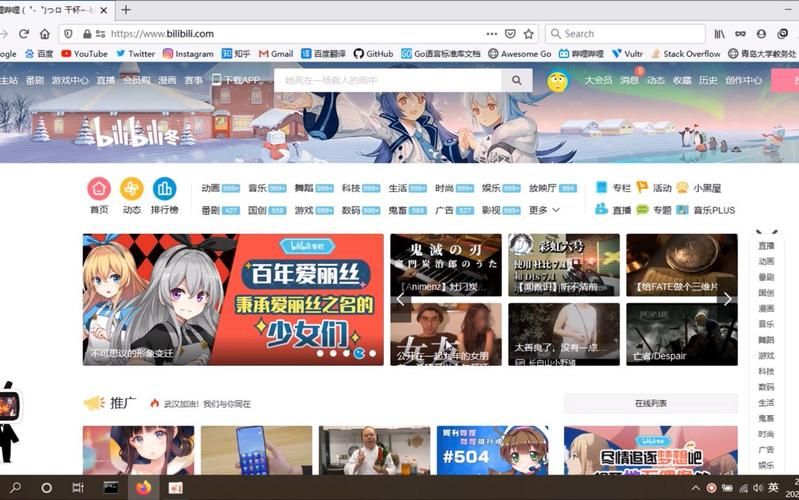Open the 亡者/Despair video thumbnail
This screenshot has width=799, height=500.
click(x=682, y=334)
